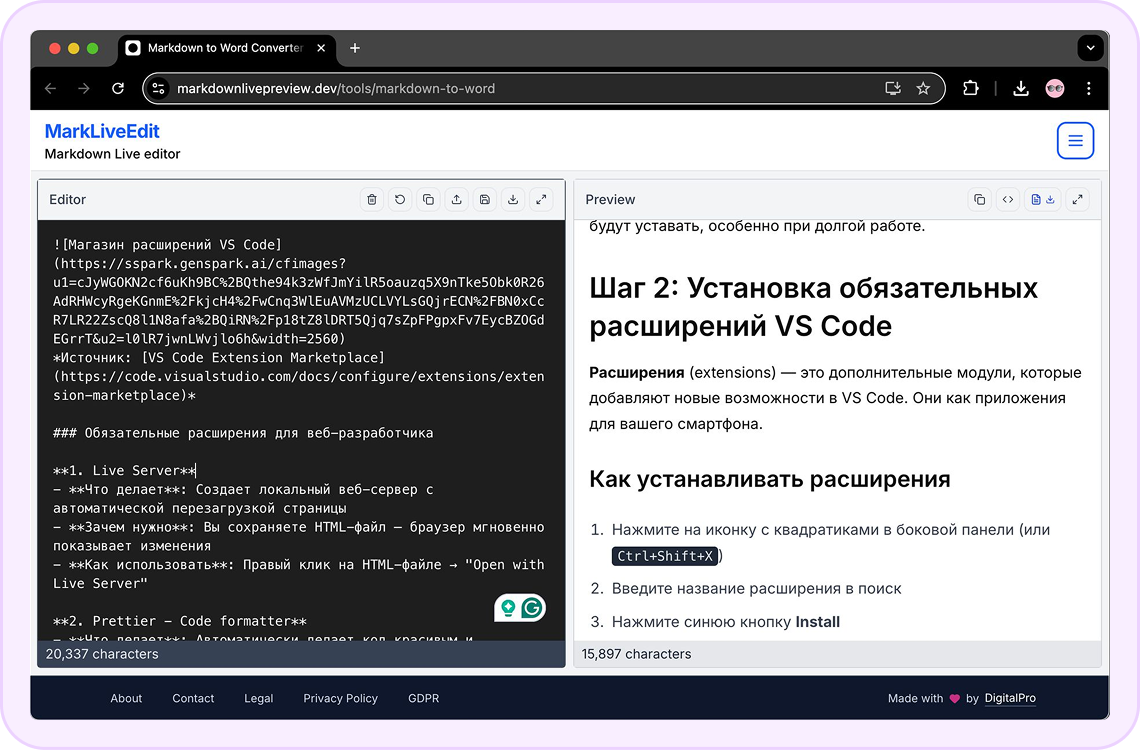Open the browser extensions dropdown
Screen dimensions: 1140x750
(x=970, y=88)
